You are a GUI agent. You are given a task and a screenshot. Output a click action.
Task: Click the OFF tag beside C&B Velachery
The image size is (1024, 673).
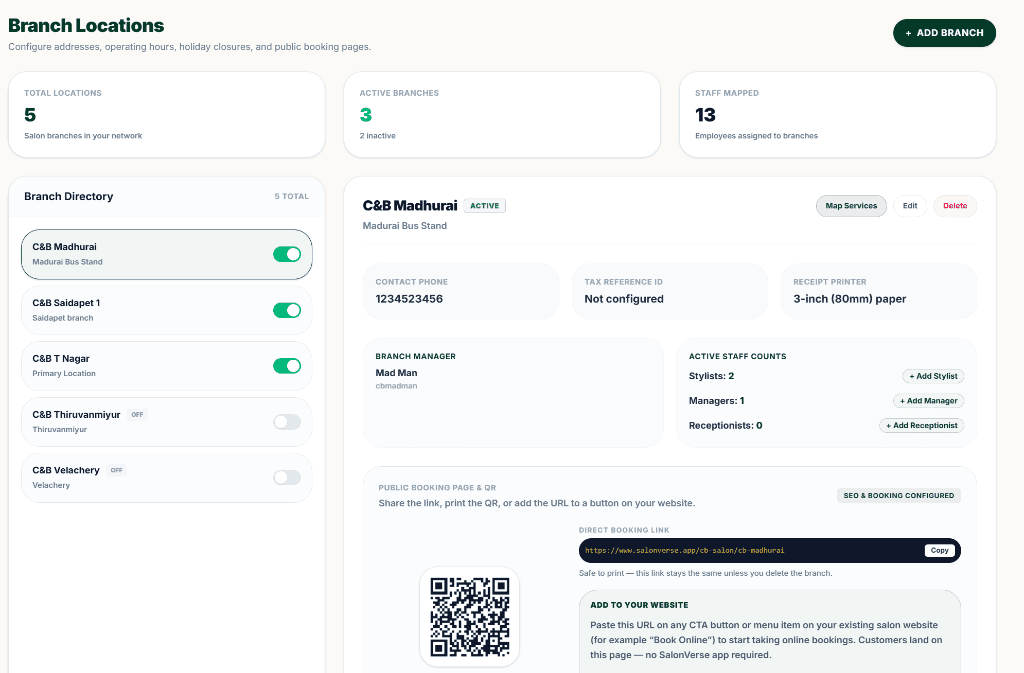(x=116, y=470)
